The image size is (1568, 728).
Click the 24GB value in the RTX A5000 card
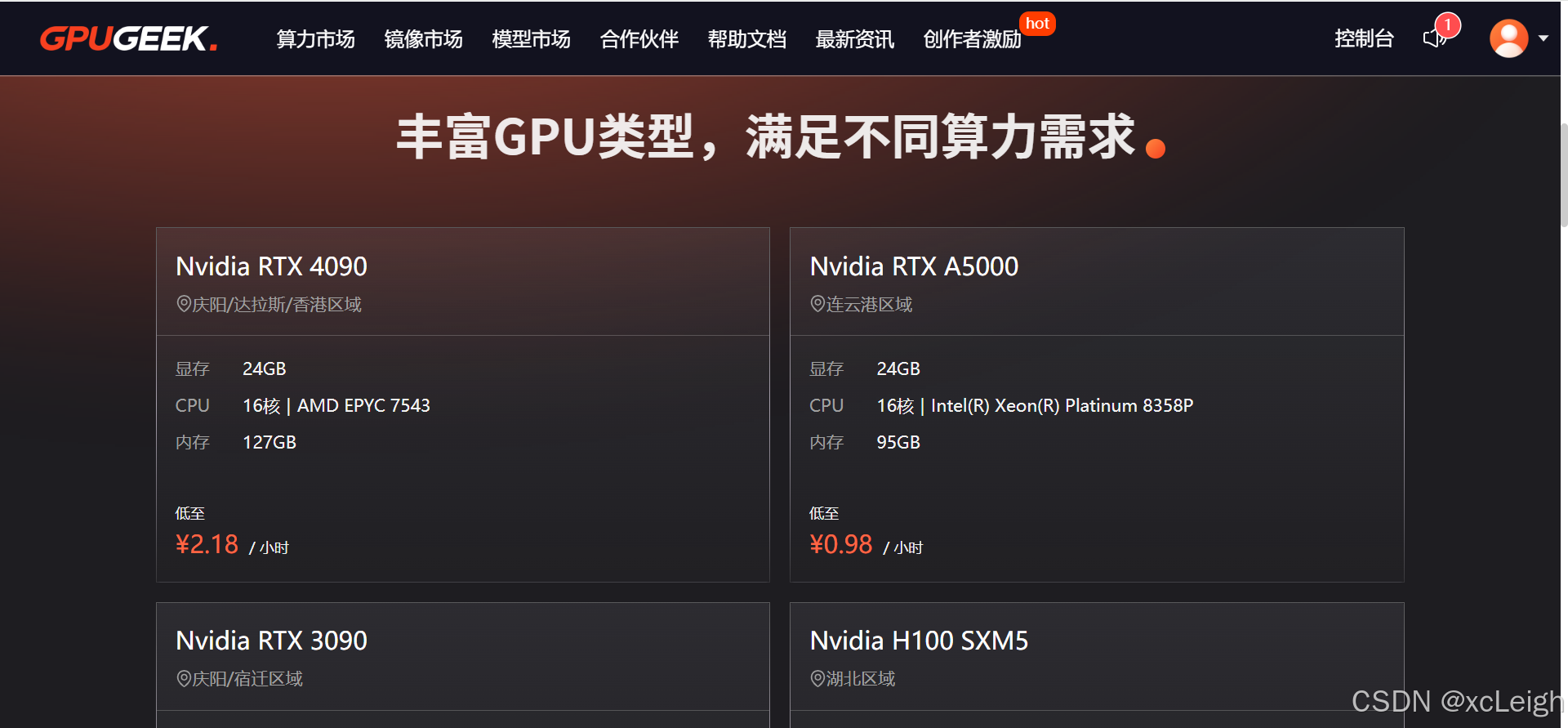[x=898, y=369]
